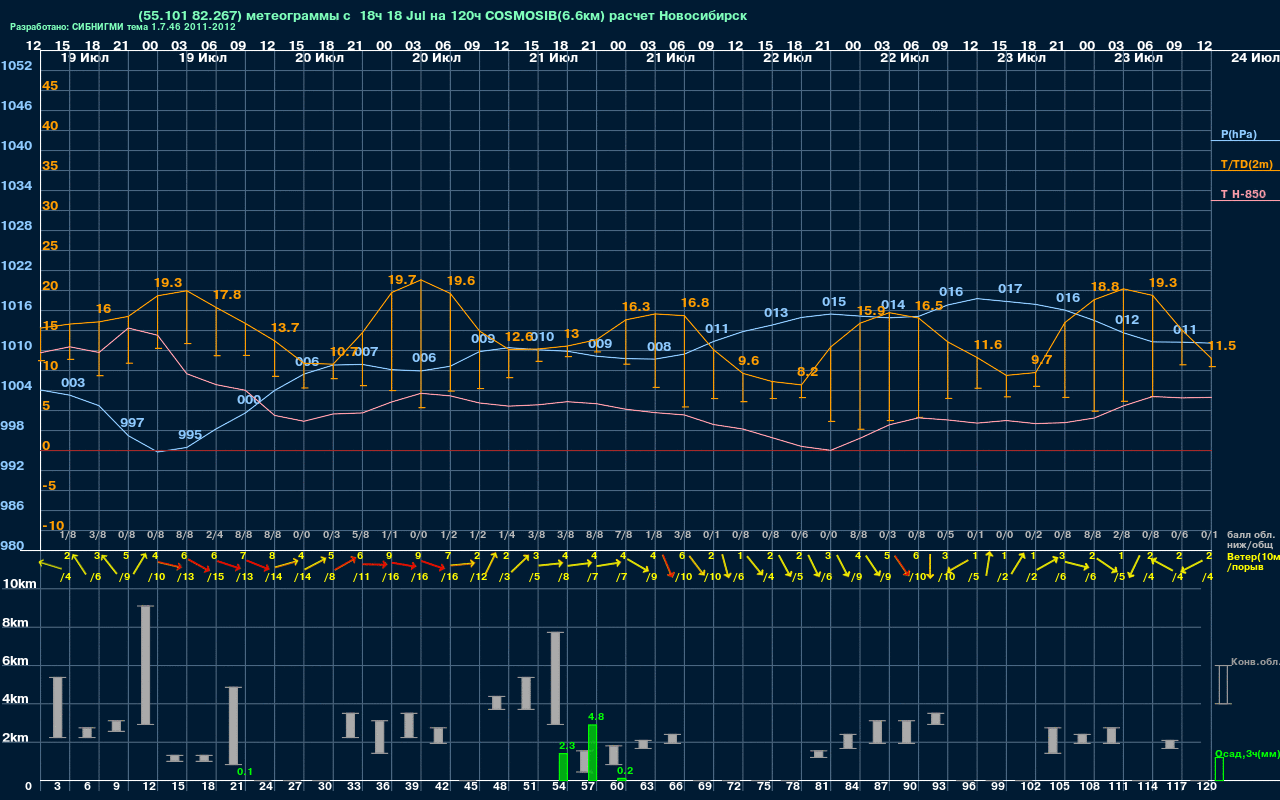Click the T H-850 legend label

pos(1244,194)
